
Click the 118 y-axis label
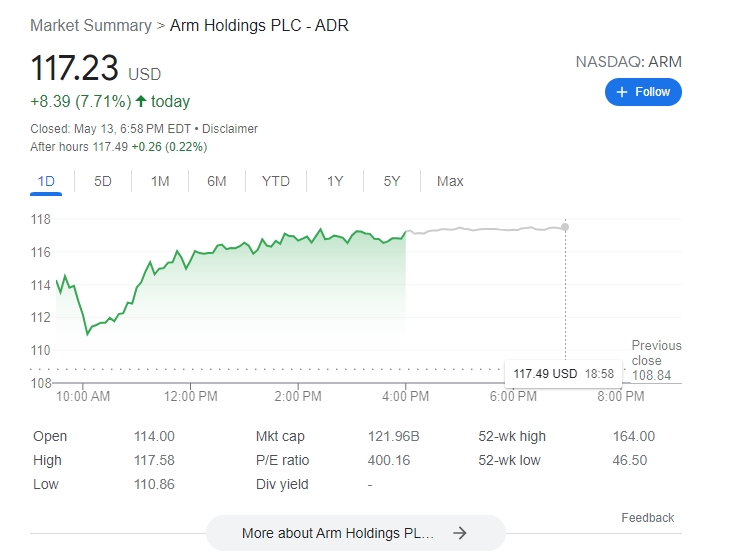[x=41, y=219]
